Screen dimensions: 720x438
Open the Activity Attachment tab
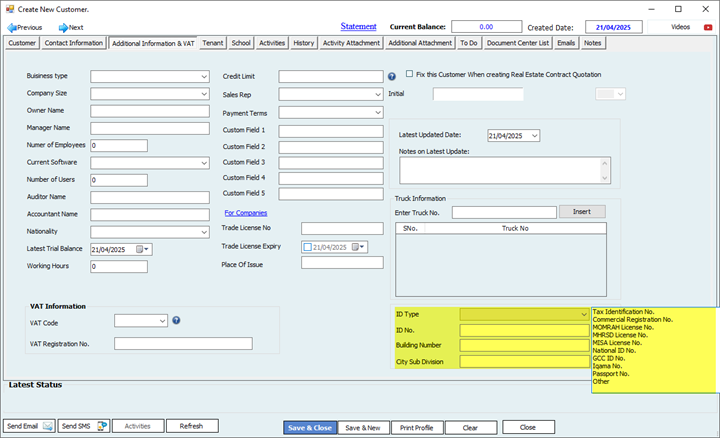(x=351, y=43)
